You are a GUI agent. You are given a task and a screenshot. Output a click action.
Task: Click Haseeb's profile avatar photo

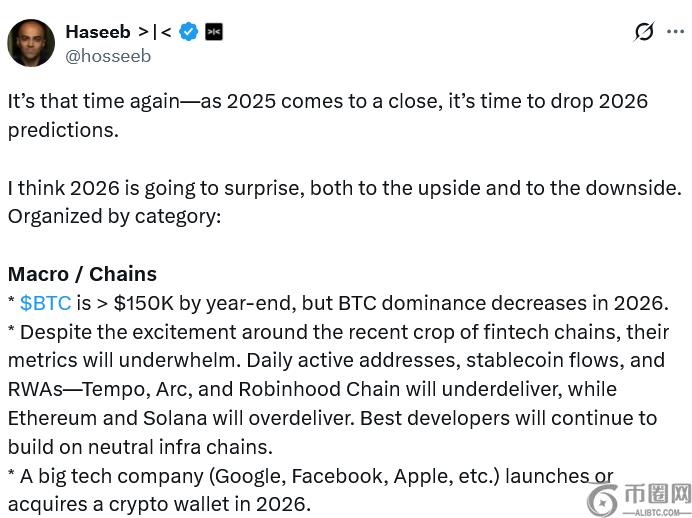[31, 43]
